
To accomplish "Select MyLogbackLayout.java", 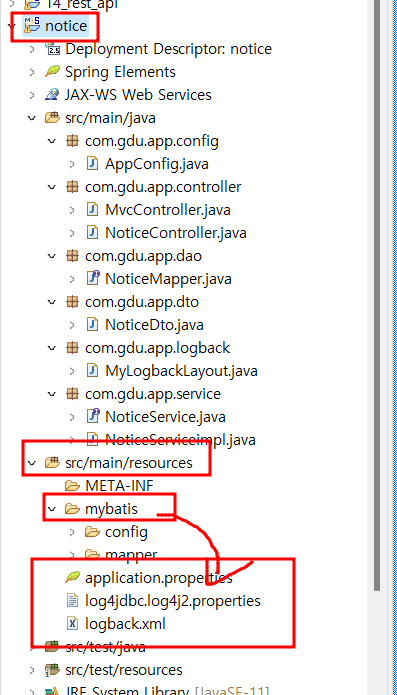I will click(181, 371).
